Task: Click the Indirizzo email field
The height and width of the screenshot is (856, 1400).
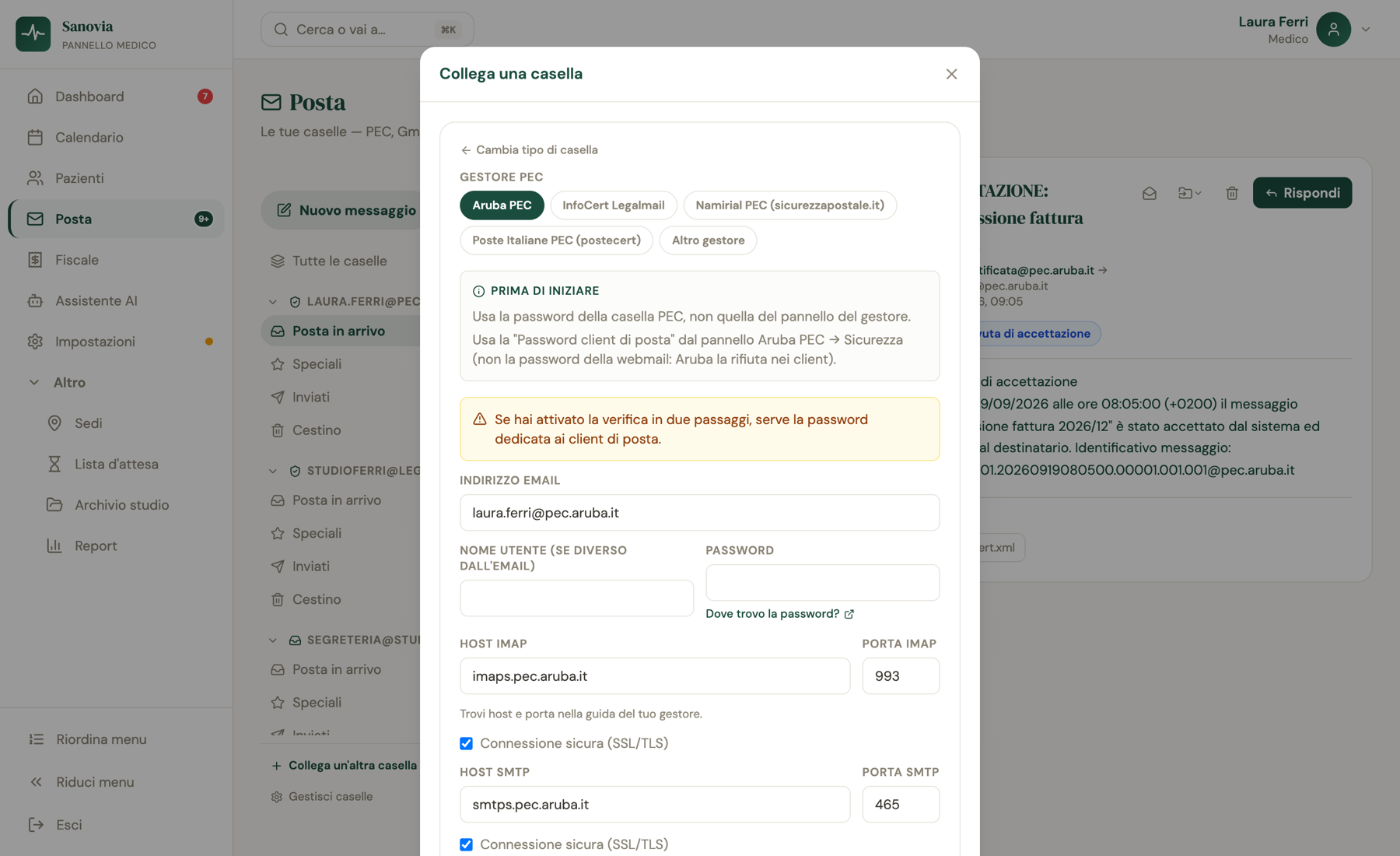Action: [x=699, y=513]
